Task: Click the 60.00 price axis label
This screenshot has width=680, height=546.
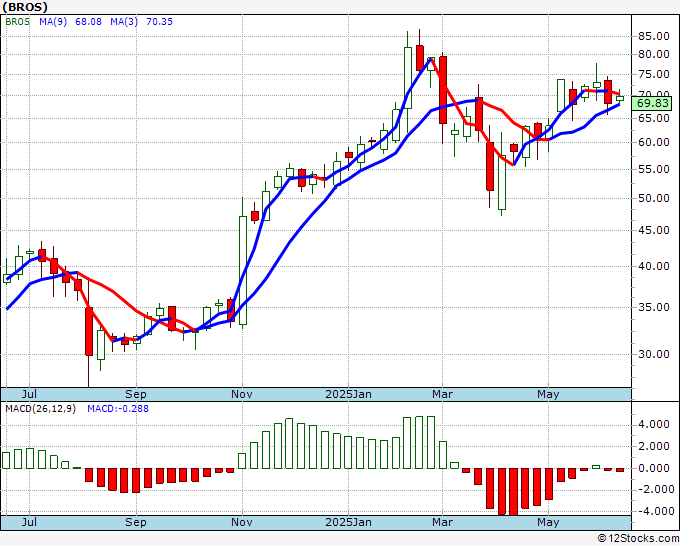Action: [654, 142]
